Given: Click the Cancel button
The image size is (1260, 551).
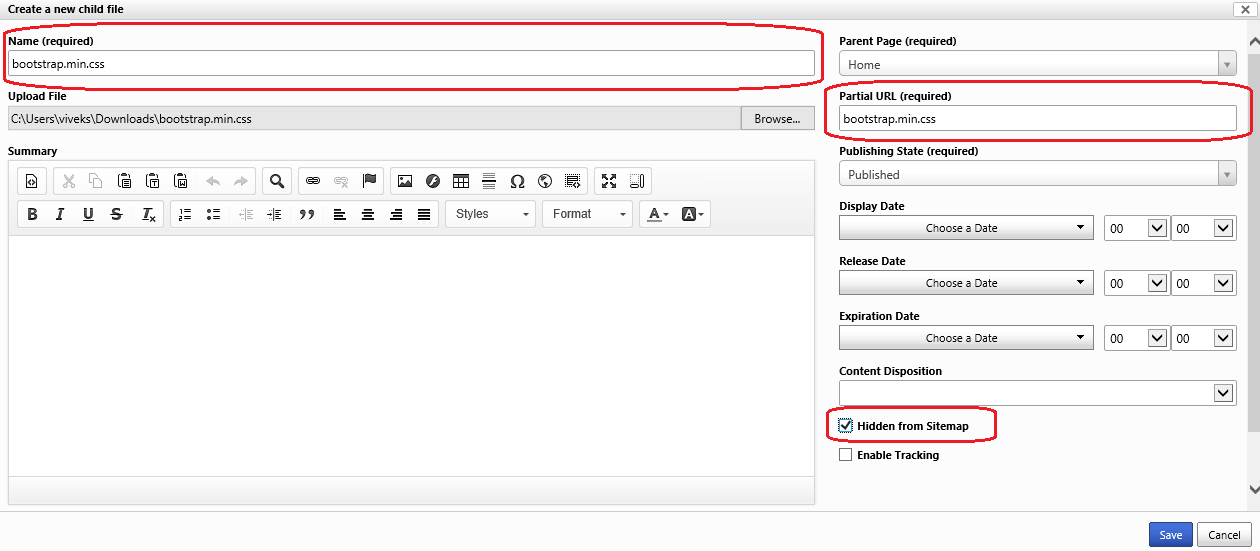Looking at the screenshot, I should click(1224, 535).
